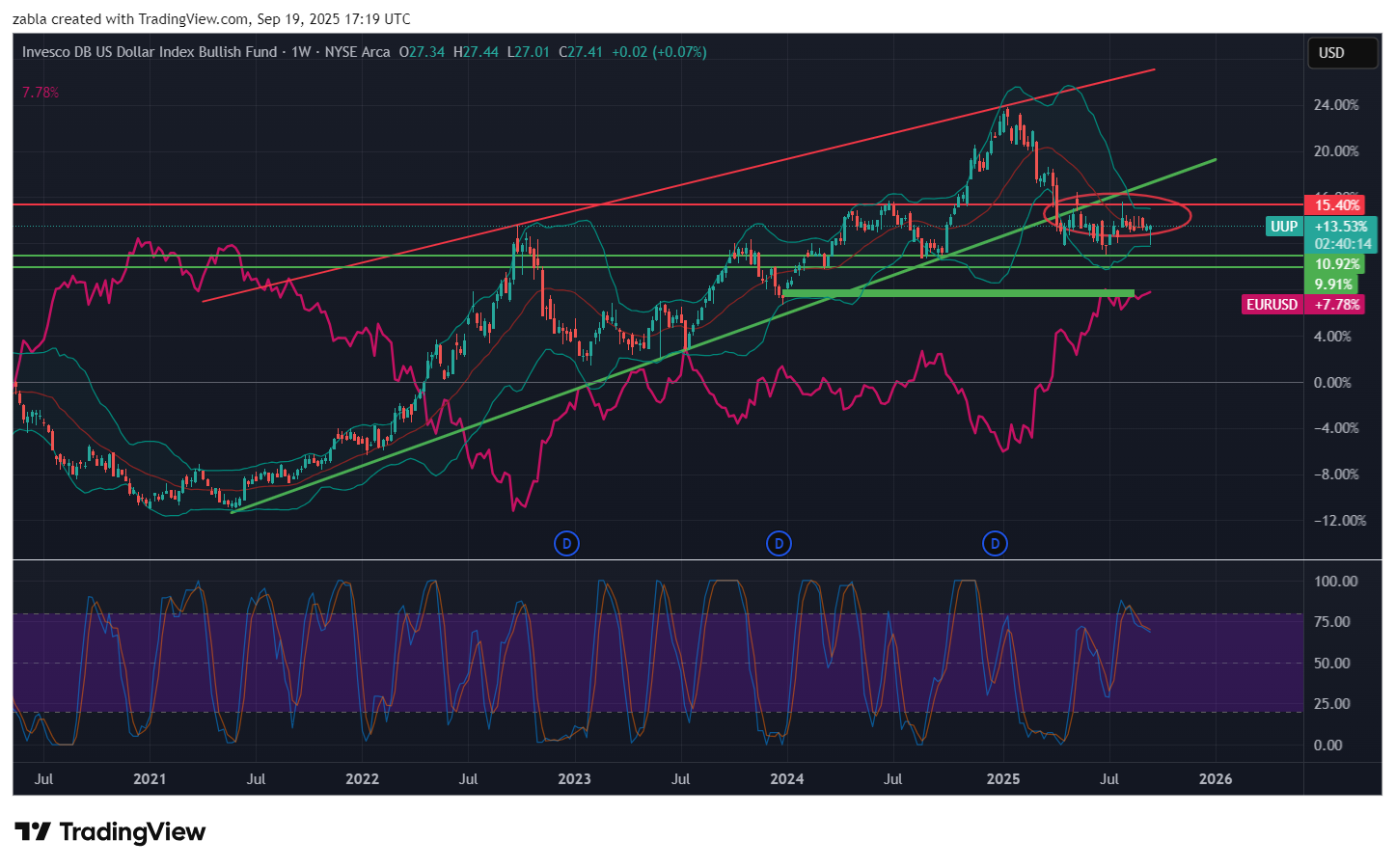Click the 2024 label on time axis
Screen dimensions: 1395x868
point(786,779)
